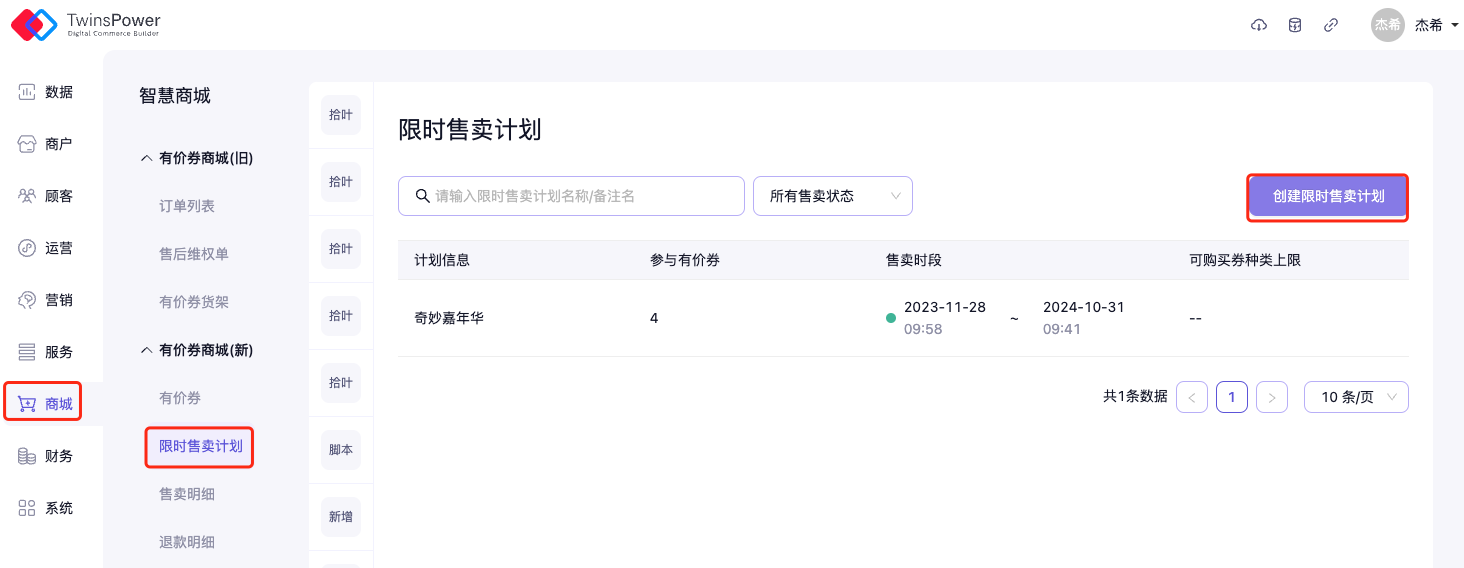
Task: Go to 商户 in the left sidebar
Action: (46, 144)
